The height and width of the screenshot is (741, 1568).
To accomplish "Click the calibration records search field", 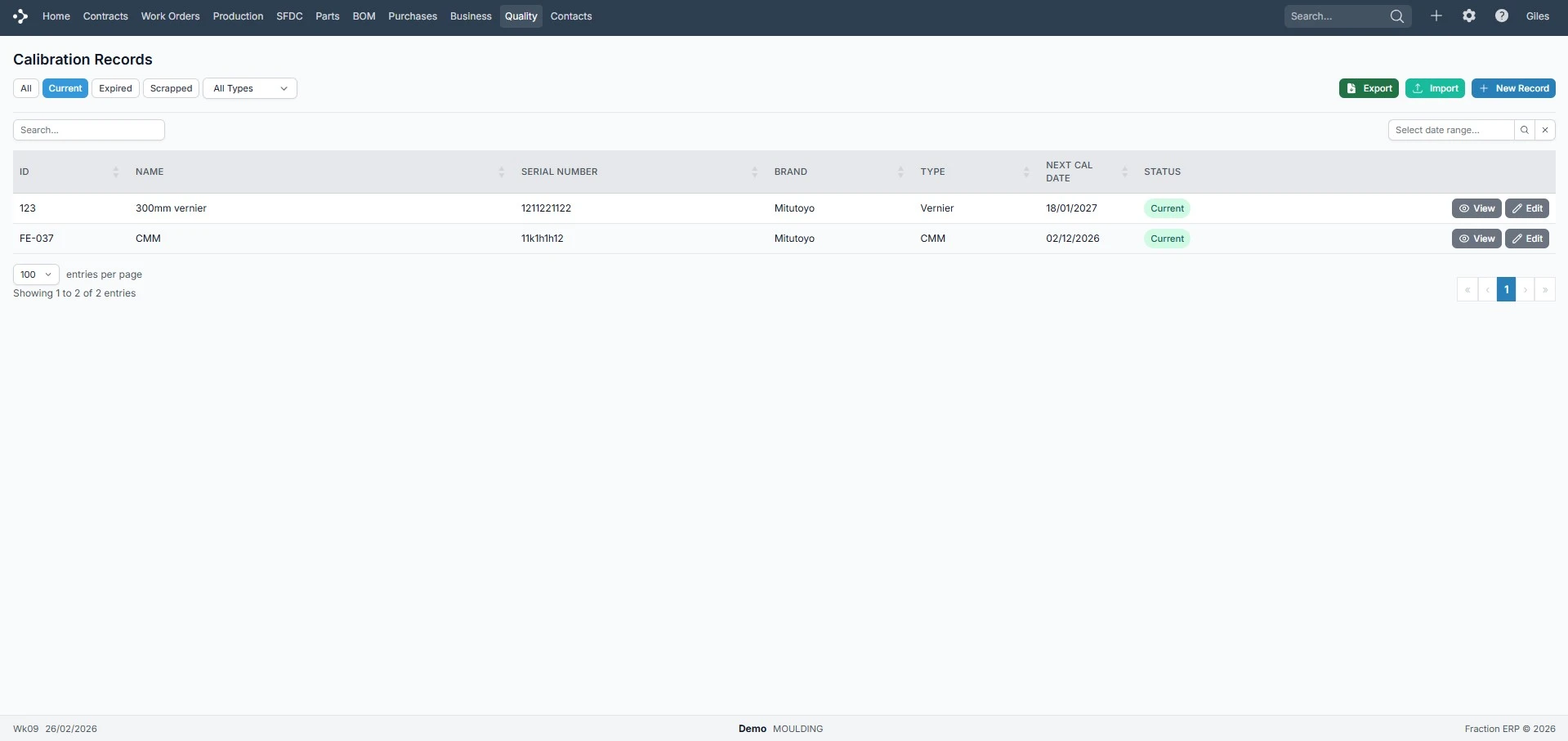I will coord(89,130).
